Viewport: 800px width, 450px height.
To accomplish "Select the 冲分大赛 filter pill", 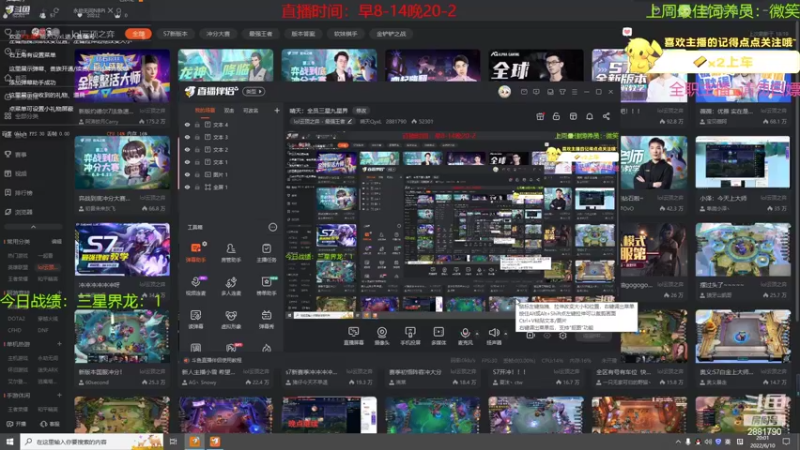I will tap(218, 34).
